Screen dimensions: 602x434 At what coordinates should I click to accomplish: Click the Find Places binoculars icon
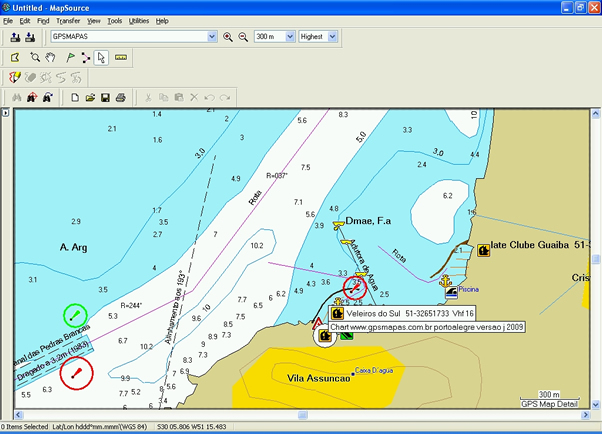15,97
